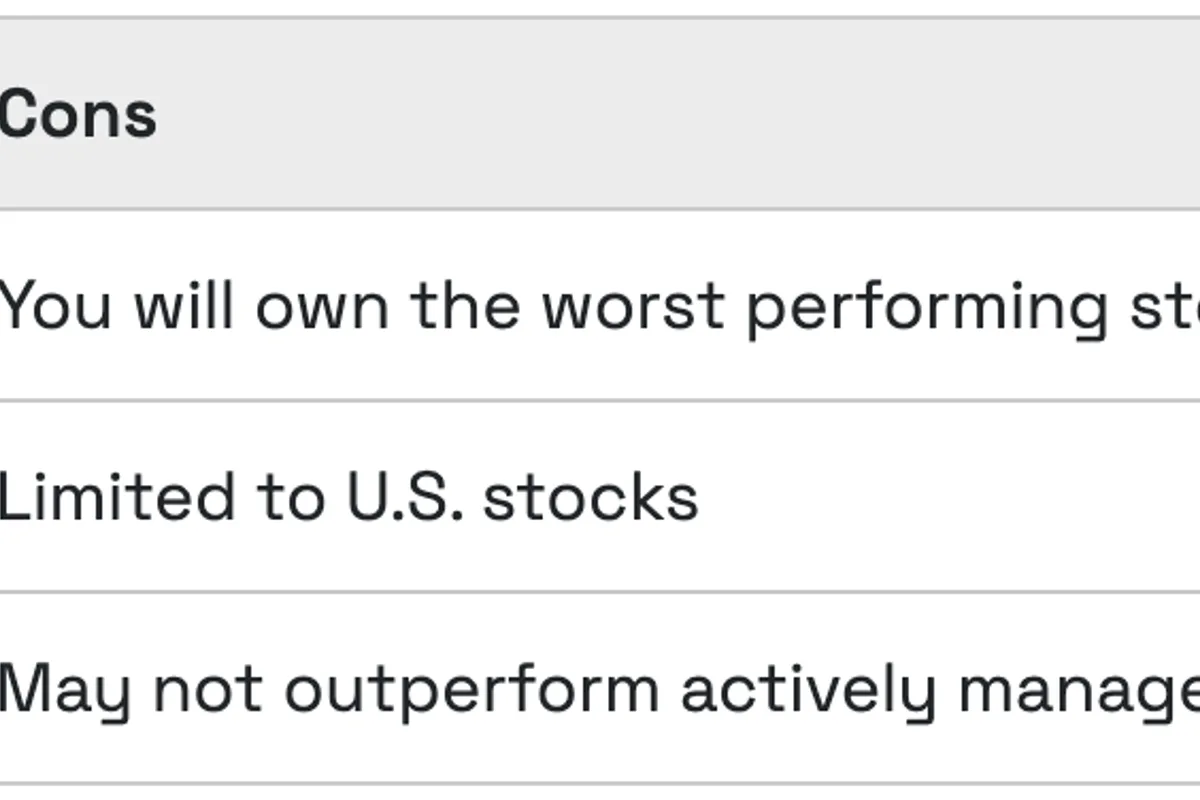The width and height of the screenshot is (1200, 800).
Task: Click the word 'You' starting the first row
Action: pyautogui.click(x=56, y=305)
